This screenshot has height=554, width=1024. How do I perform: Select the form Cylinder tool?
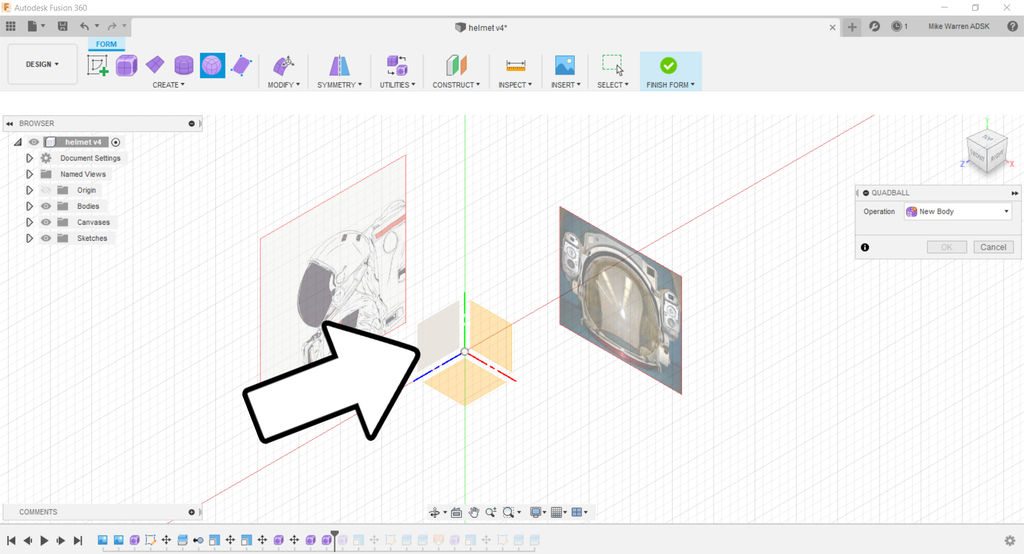(x=184, y=65)
